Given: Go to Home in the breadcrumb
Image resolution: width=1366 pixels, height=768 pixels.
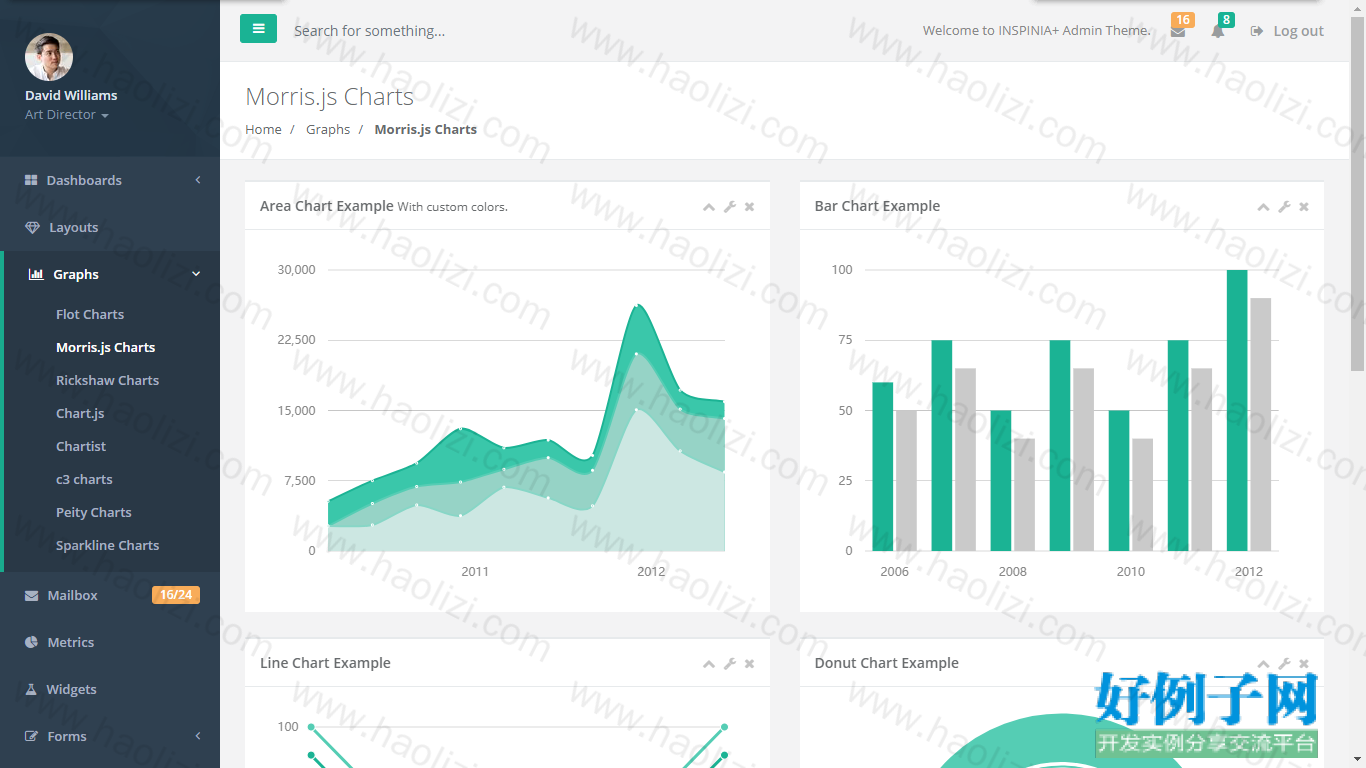Looking at the screenshot, I should coord(263,129).
